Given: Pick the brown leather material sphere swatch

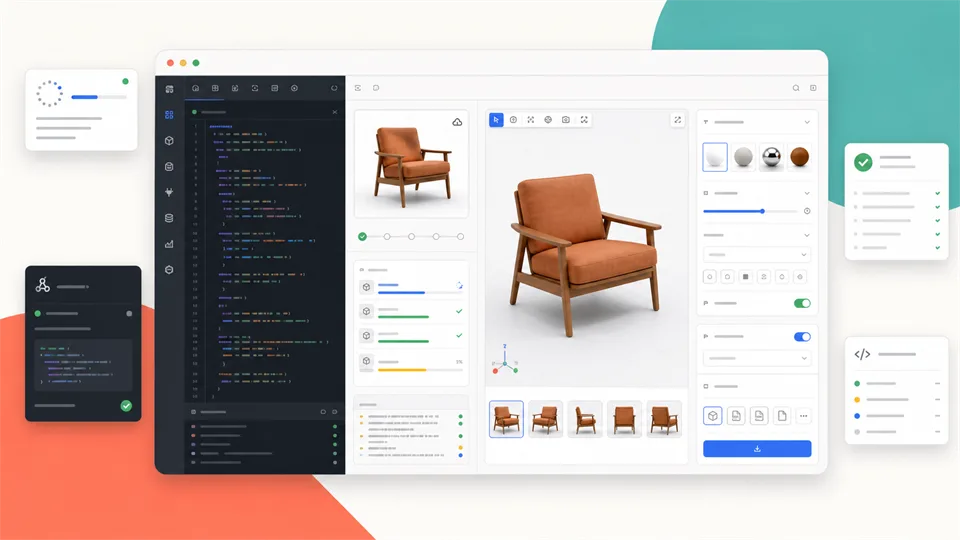Looking at the screenshot, I should pyautogui.click(x=799, y=157).
